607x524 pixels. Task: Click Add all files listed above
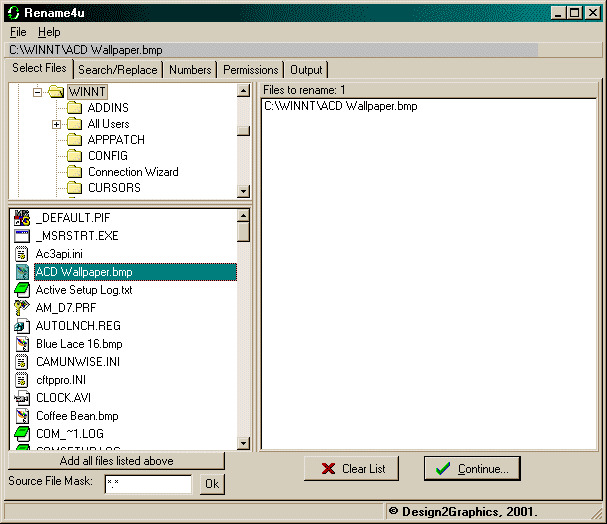[116, 461]
